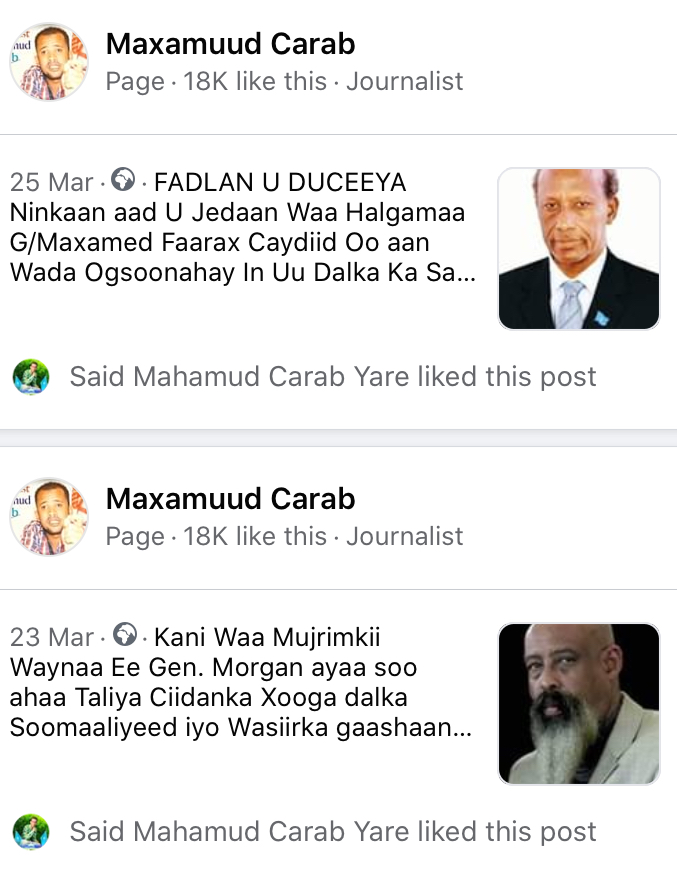Open Maxamuud Carab profile picture in second post
Image resolution: width=677 pixels, height=881 pixels.
coord(49,517)
